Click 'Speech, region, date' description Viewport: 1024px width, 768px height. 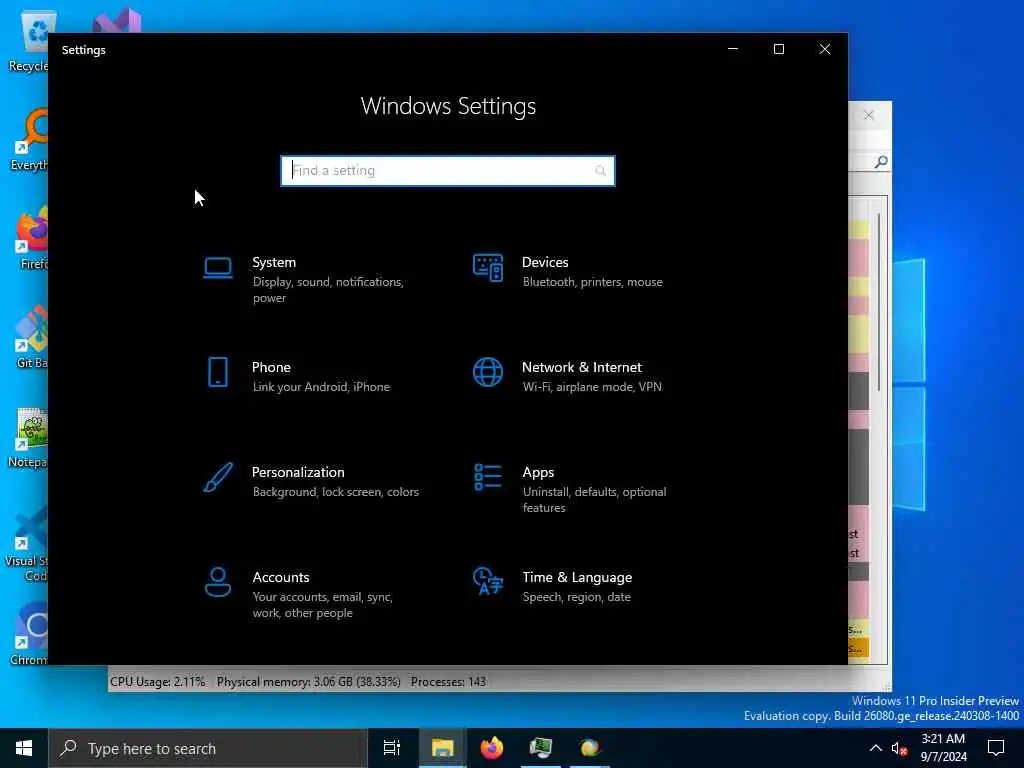coord(576,597)
